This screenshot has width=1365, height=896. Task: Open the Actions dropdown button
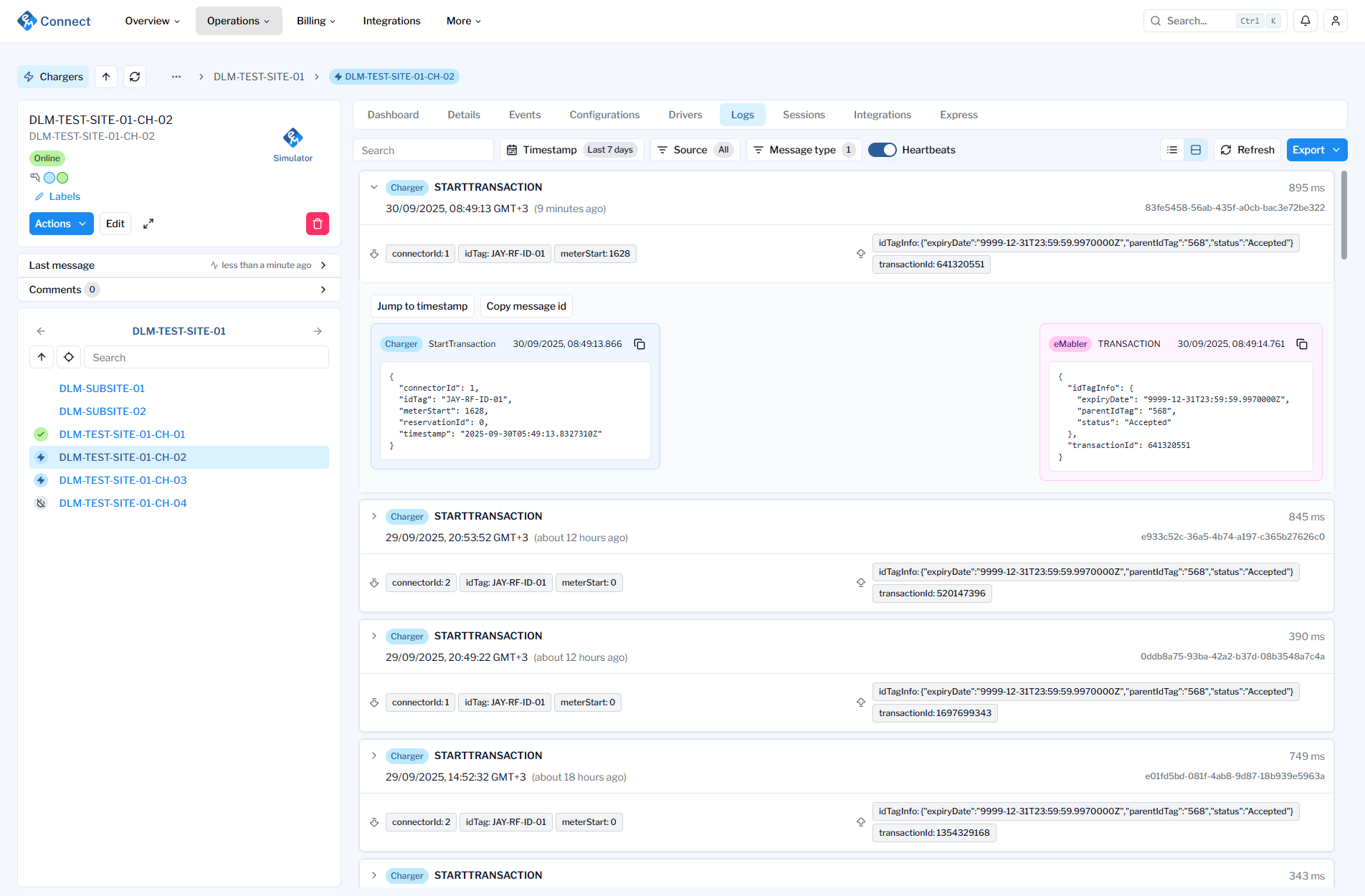click(61, 224)
